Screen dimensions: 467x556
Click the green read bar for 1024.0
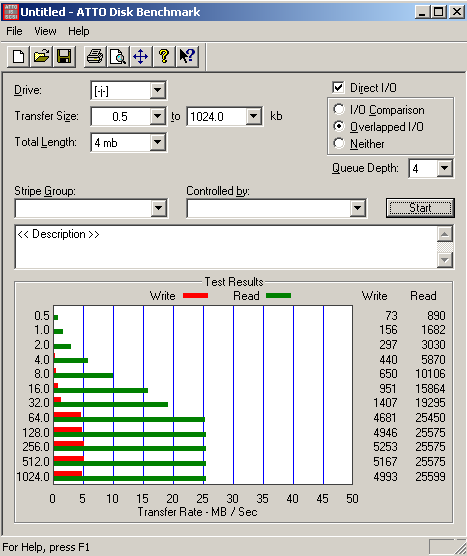pos(130,479)
